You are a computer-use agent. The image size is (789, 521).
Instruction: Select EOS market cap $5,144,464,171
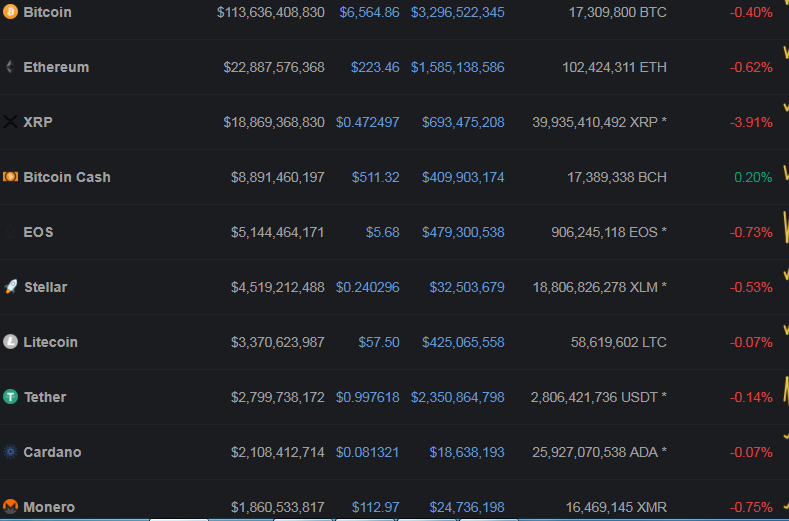[278, 232]
